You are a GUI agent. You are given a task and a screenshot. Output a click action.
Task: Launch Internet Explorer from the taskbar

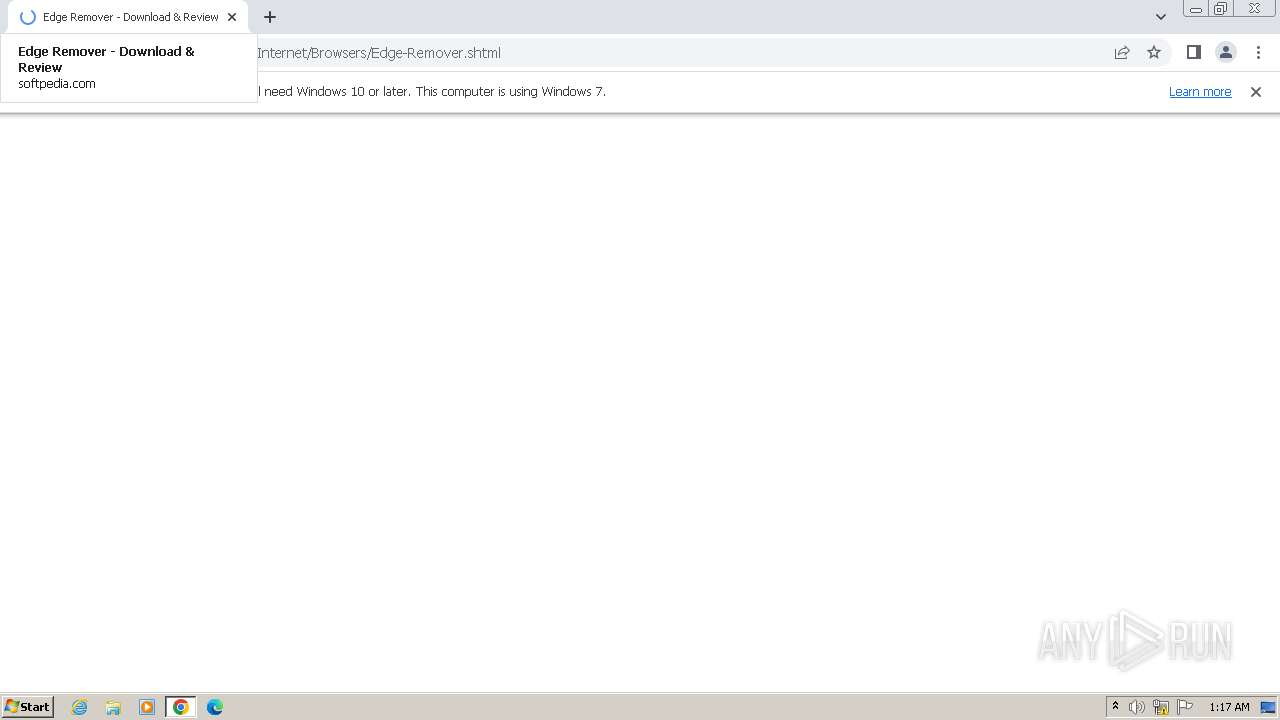point(80,707)
